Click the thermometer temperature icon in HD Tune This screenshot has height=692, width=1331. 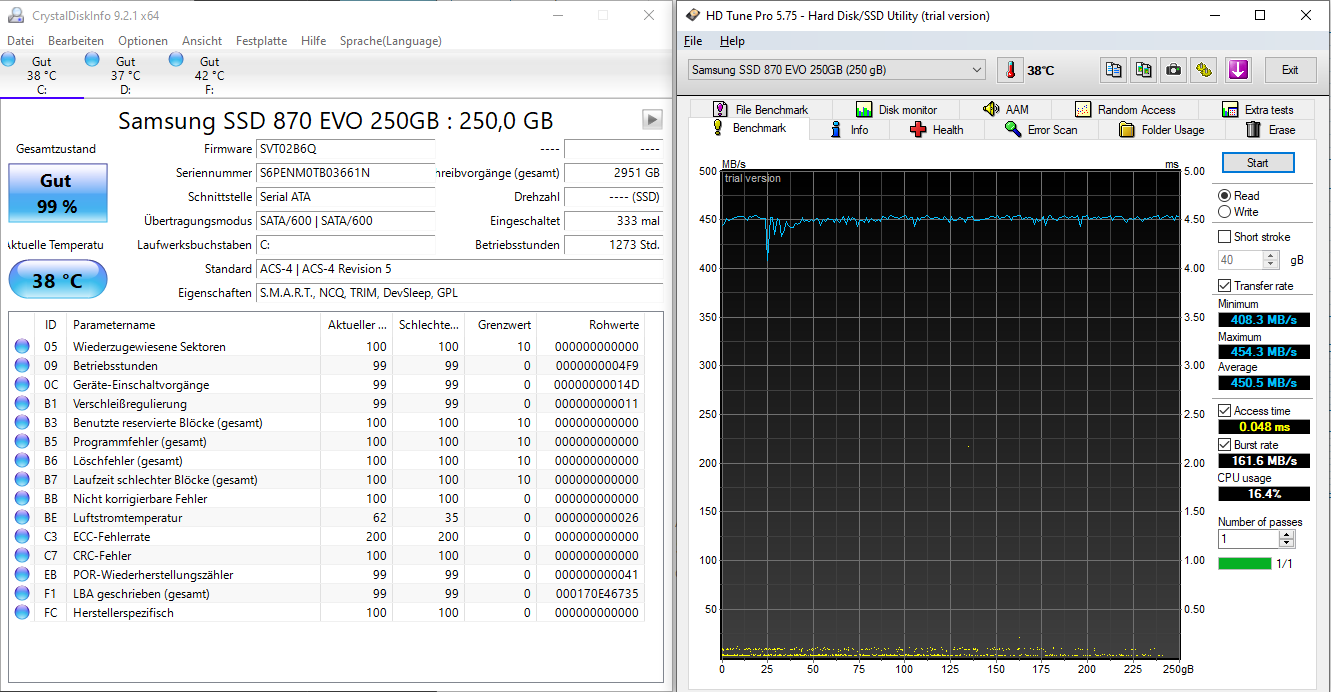pyautogui.click(x=1010, y=70)
